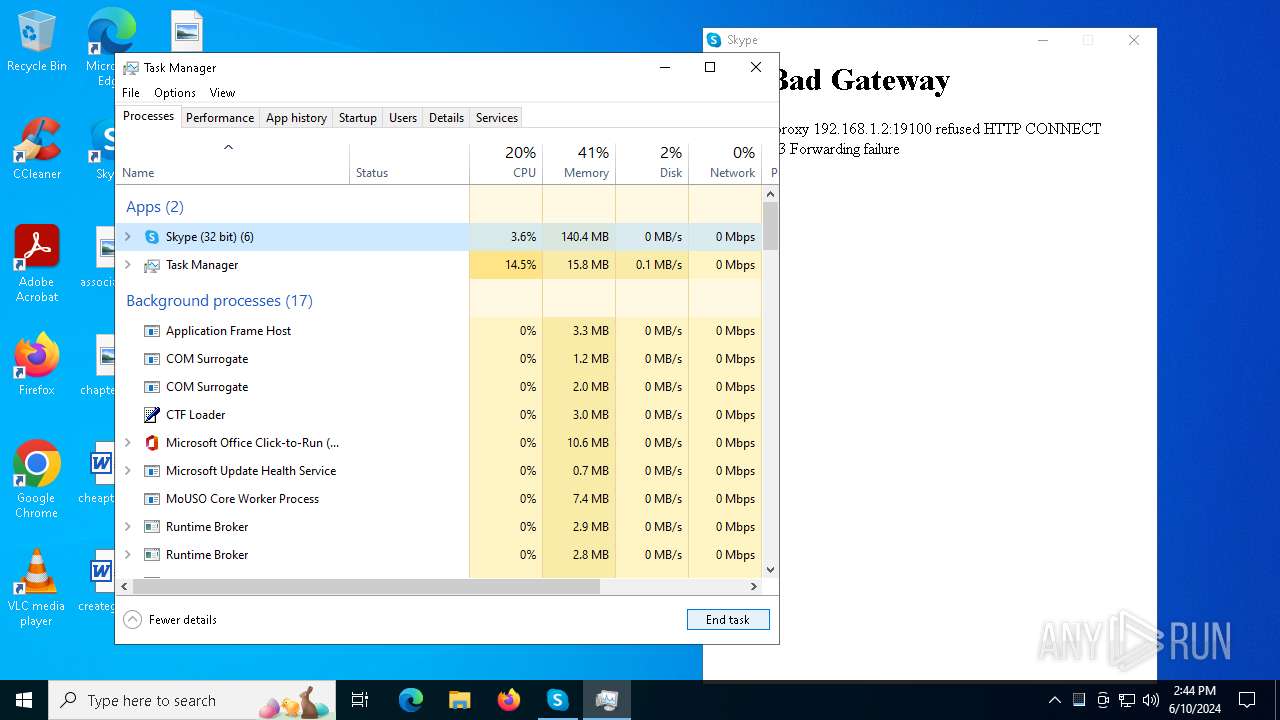Click the horizontal scrollbar right arrow

(755, 587)
